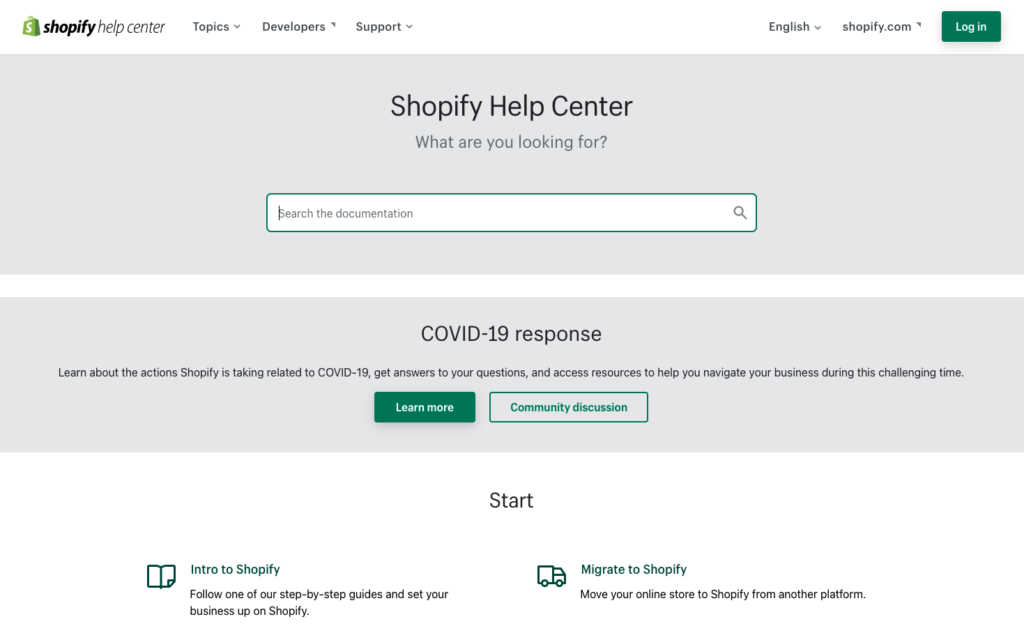Viewport: 1024px width, 640px height.
Task: Click the open book icon beside Intro to Shopify
Action: 161,577
